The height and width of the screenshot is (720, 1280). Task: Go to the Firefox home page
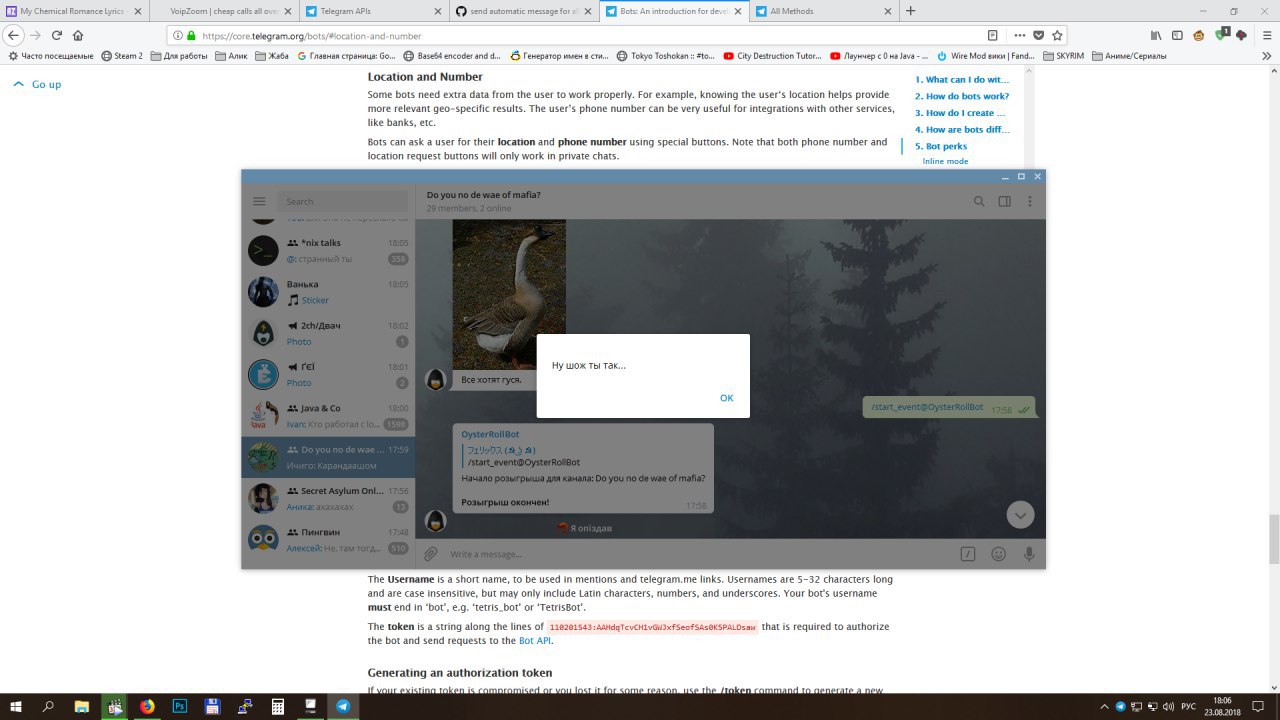point(78,35)
